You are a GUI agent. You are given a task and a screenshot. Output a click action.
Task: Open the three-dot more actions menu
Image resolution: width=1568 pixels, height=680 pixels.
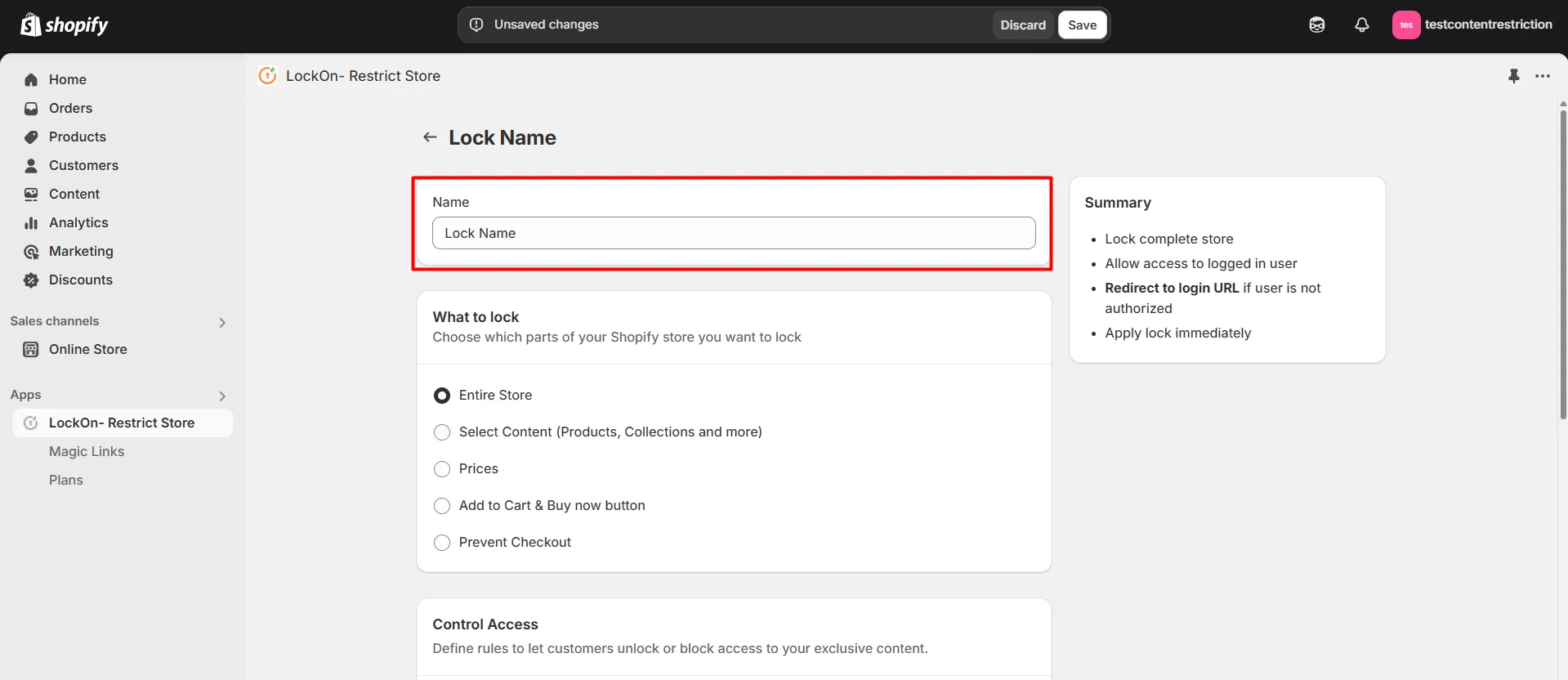click(1543, 76)
